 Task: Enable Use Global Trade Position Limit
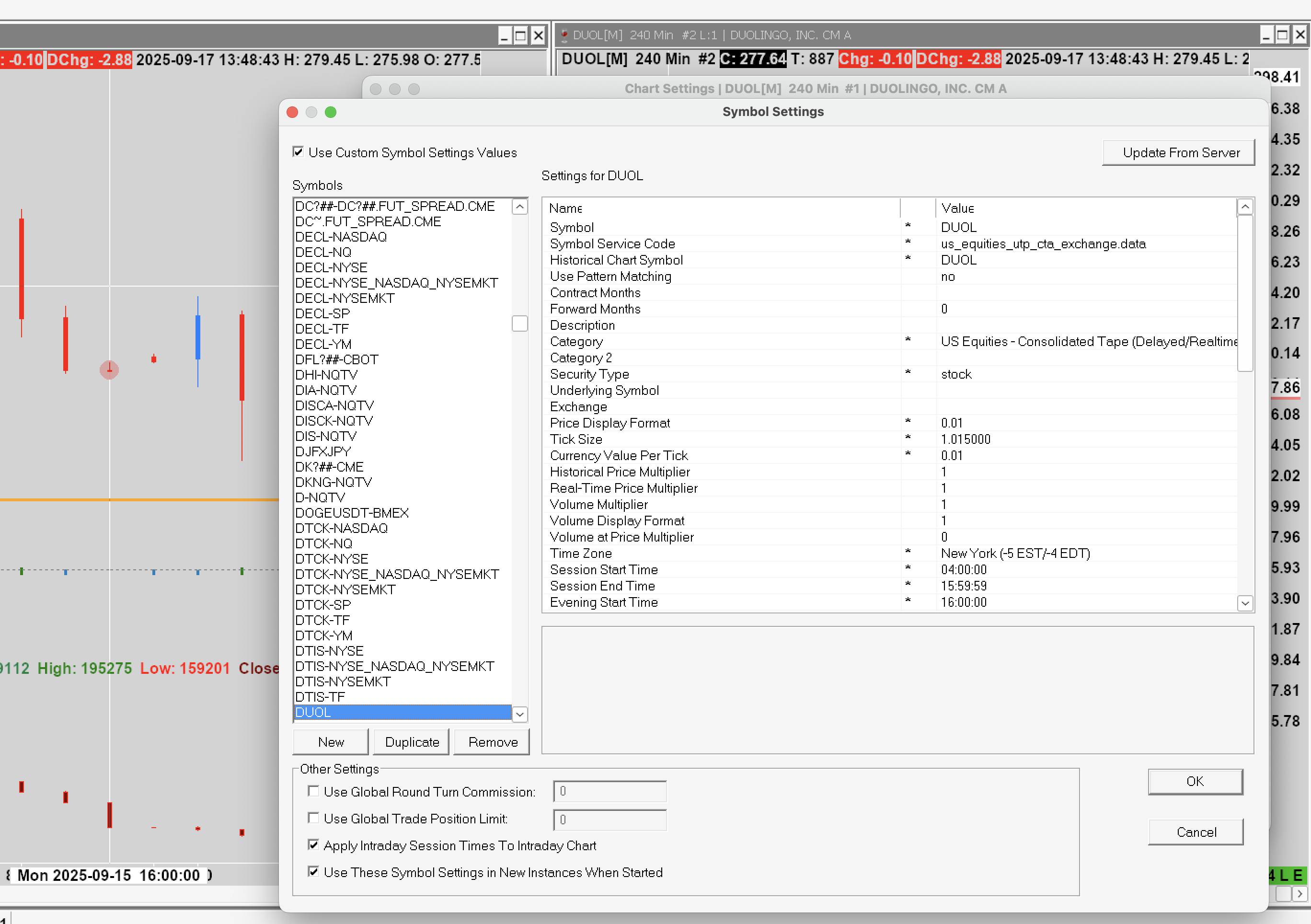[313, 818]
